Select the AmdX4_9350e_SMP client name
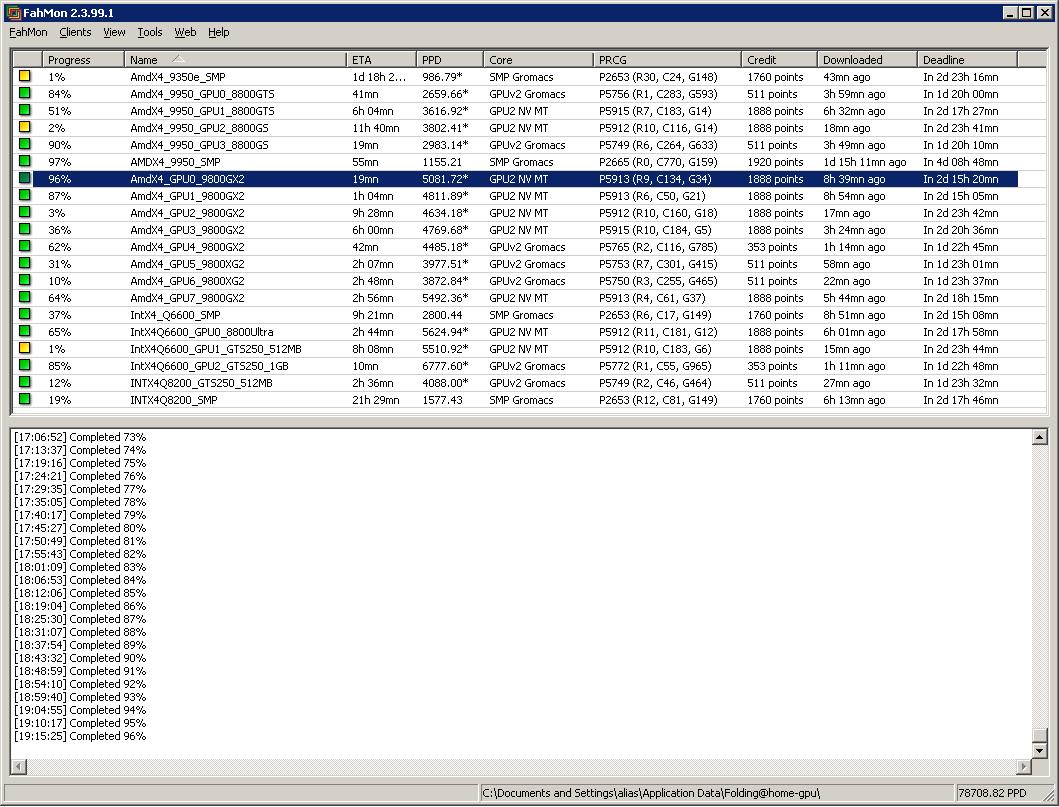Image resolution: width=1059 pixels, height=807 pixels. point(178,77)
